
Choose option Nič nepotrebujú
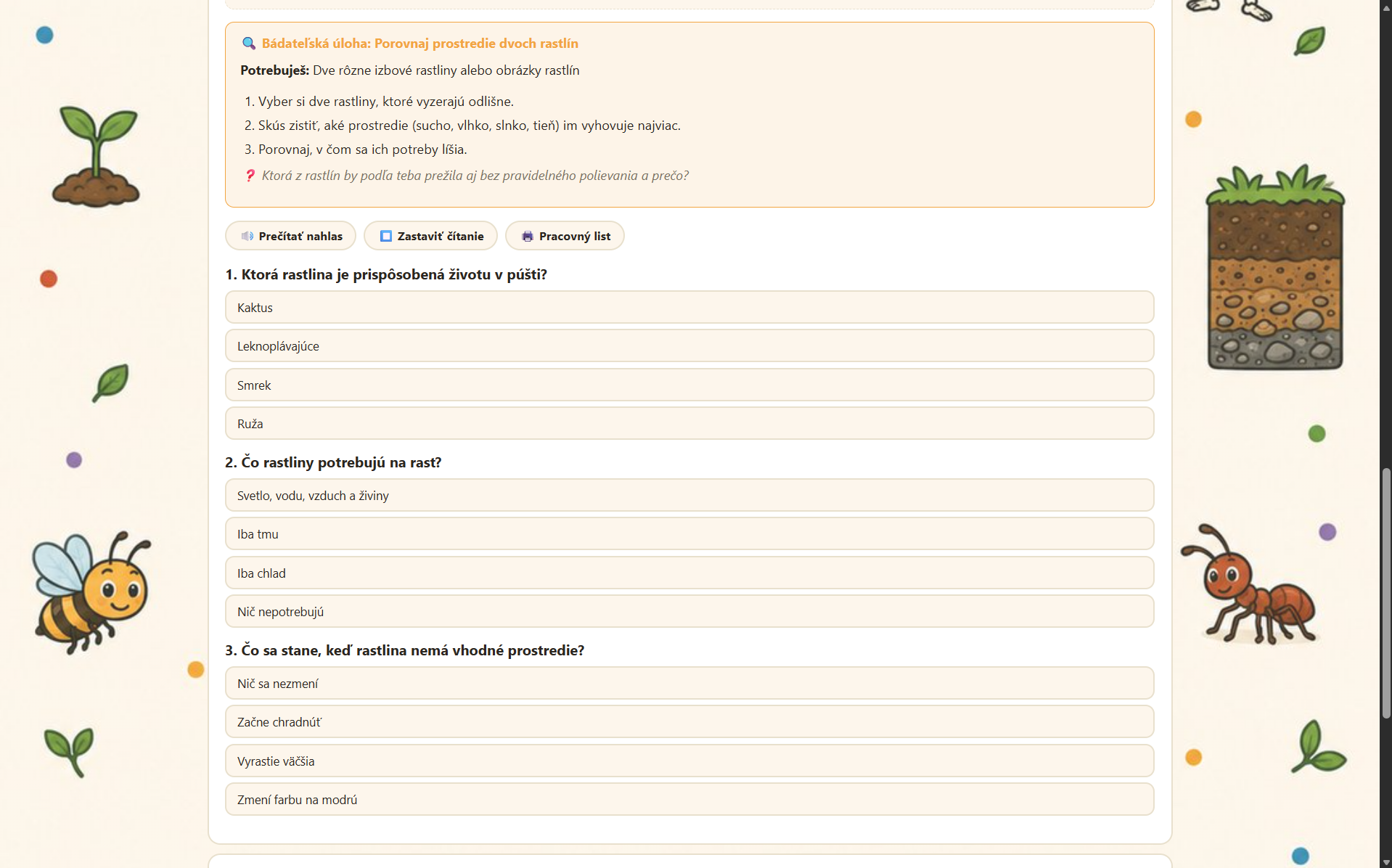[689, 612]
